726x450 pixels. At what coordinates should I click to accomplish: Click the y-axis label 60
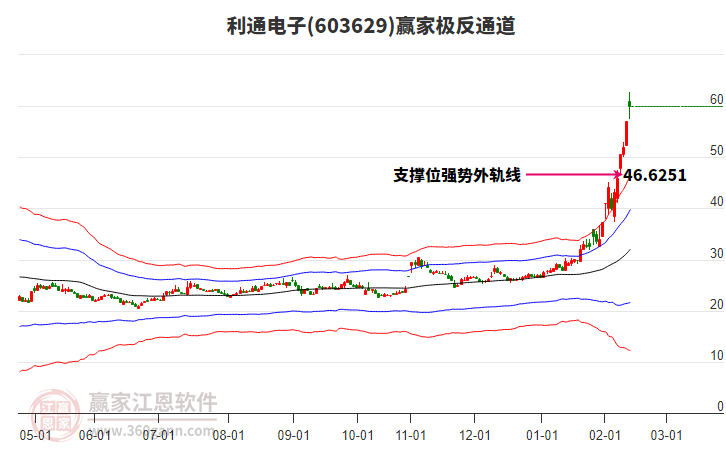[716, 99]
